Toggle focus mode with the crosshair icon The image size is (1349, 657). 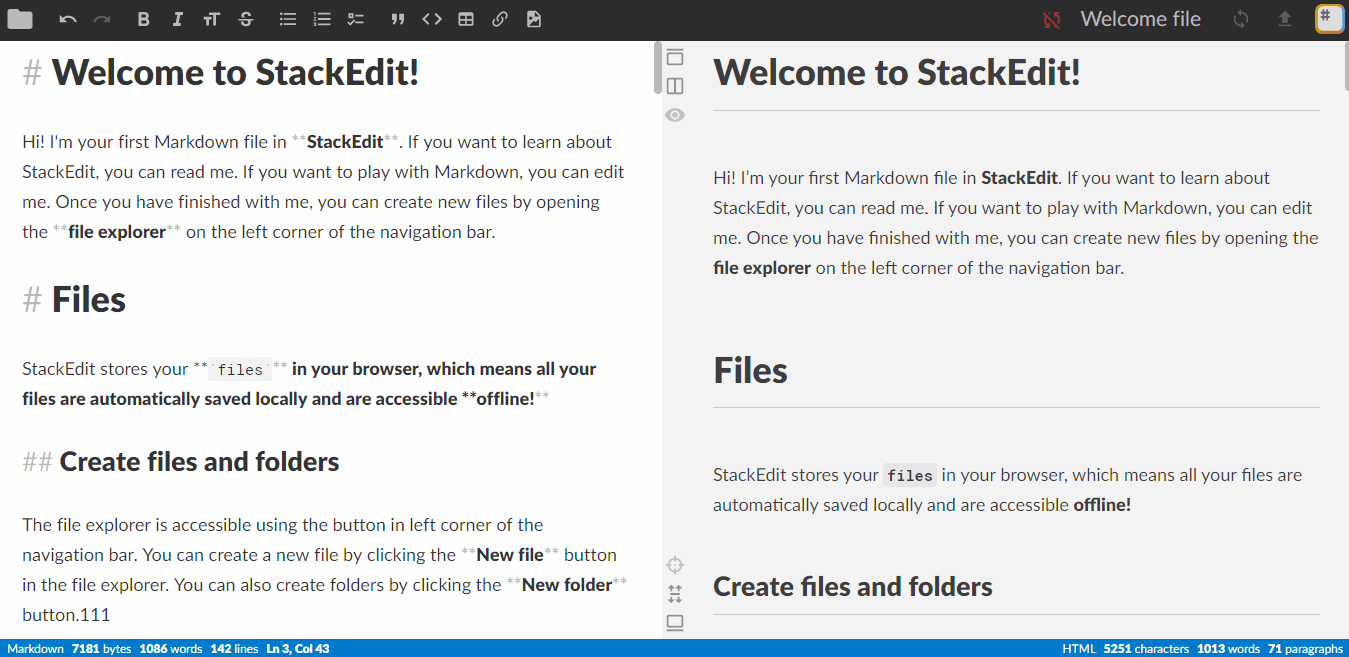[x=675, y=565]
